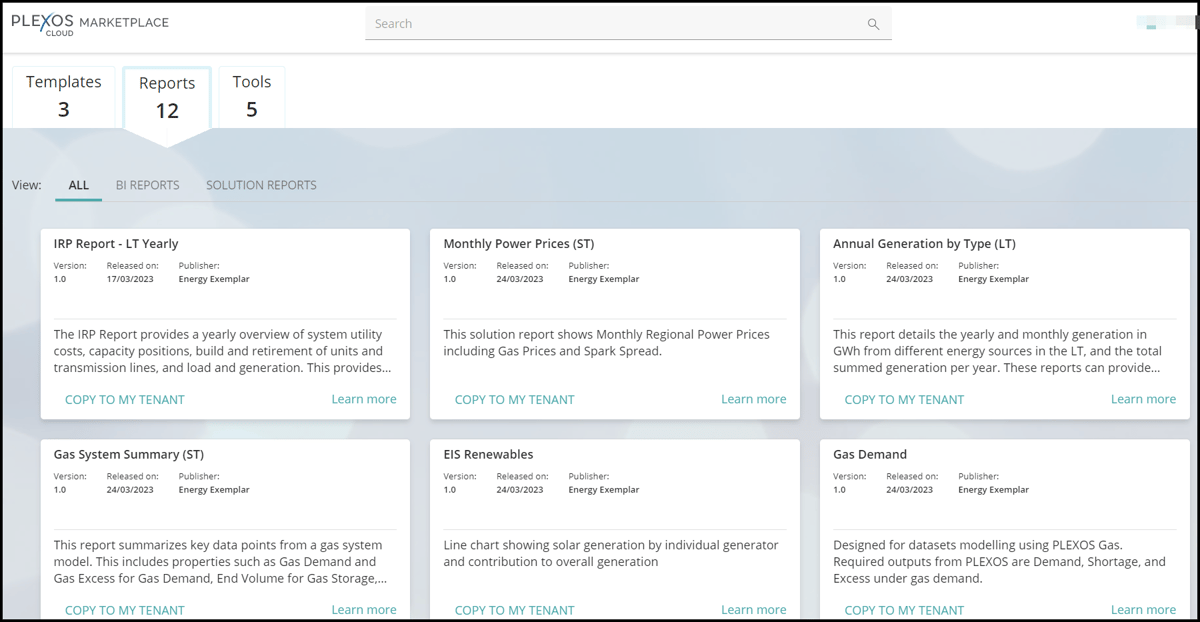Click the Monthly Power Prices description text
The height and width of the screenshot is (622, 1200).
tap(607, 343)
